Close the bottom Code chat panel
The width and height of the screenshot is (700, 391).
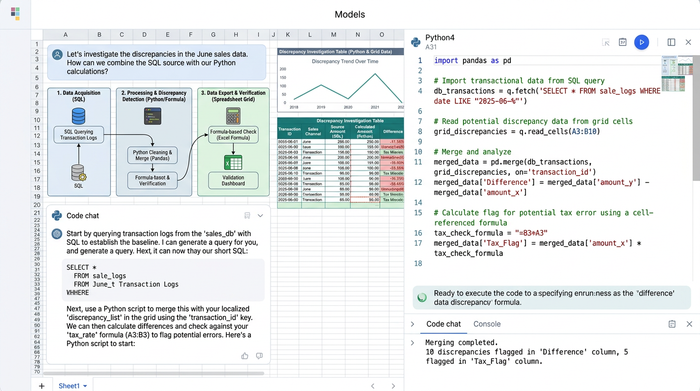[x=689, y=324]
